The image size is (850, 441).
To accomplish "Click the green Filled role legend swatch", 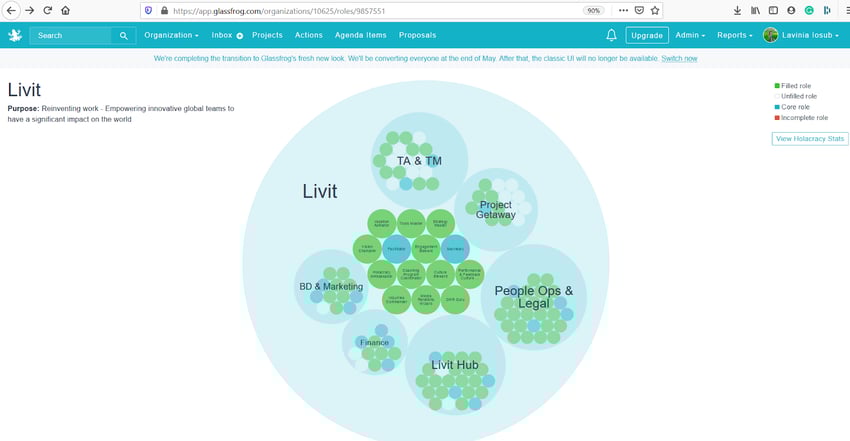I will [777, 86].
